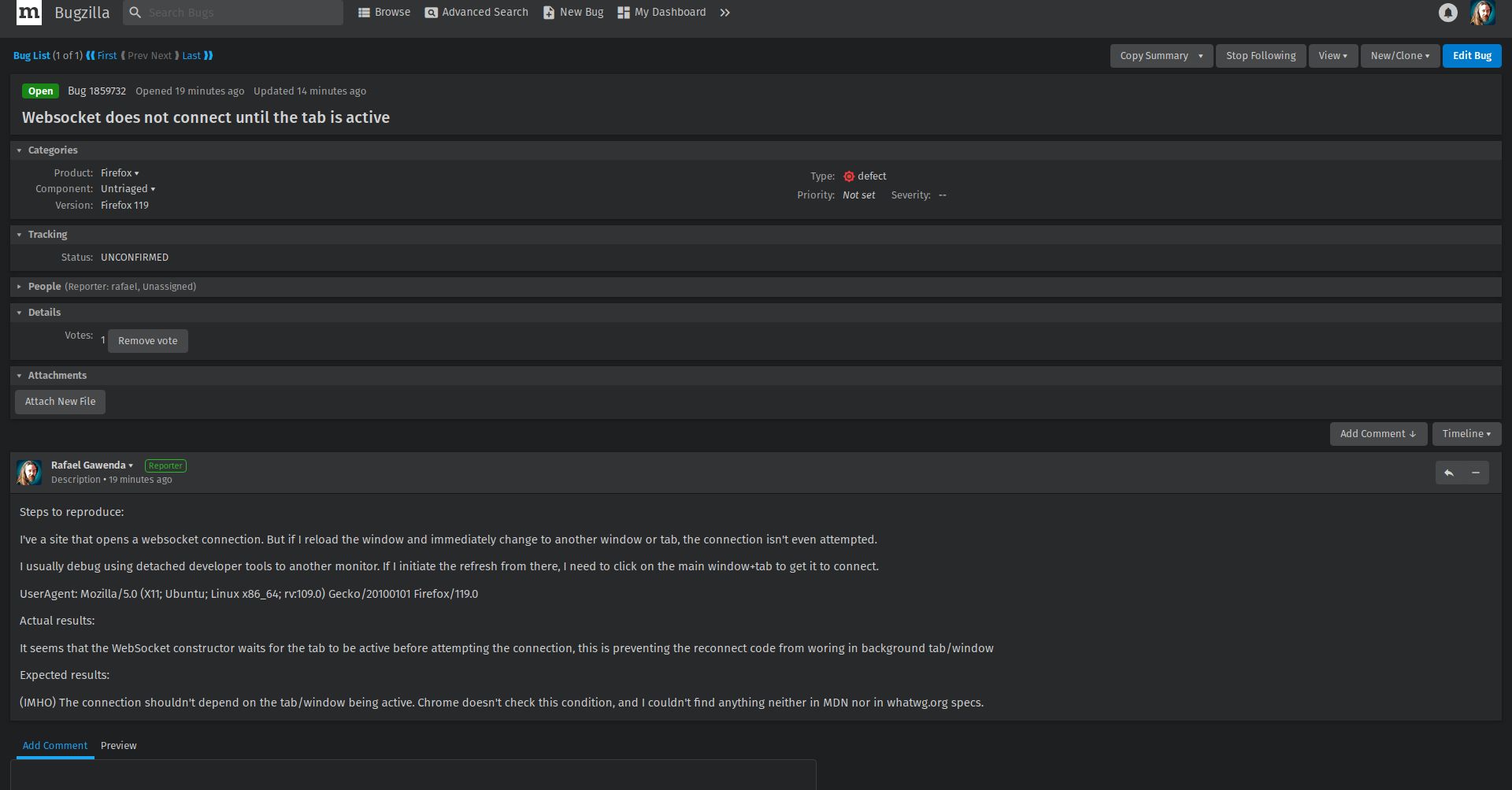Click the Open status badge
This screenshot has height=790, width=1512.
pos(40,91)
